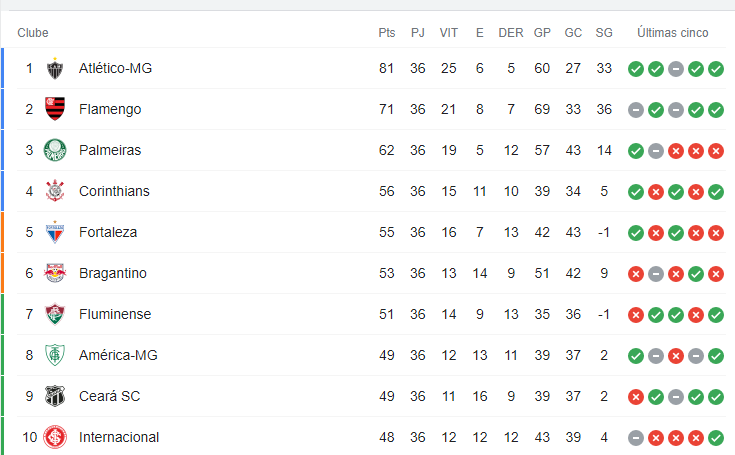Screen dimensions: 735x455
Task: Open the Flamengo team name link
Action: tap(110, 109)
